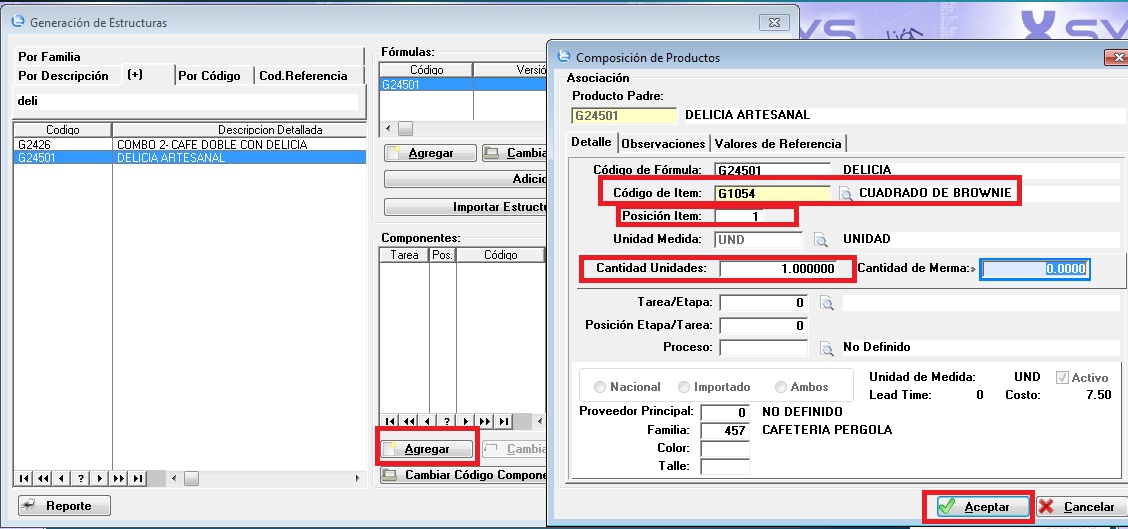Image resolution: width=1128 pixels, height=529 pixels.
Task: Click the Cantidad Unidades input field
Action: click(x=785, y=268)
